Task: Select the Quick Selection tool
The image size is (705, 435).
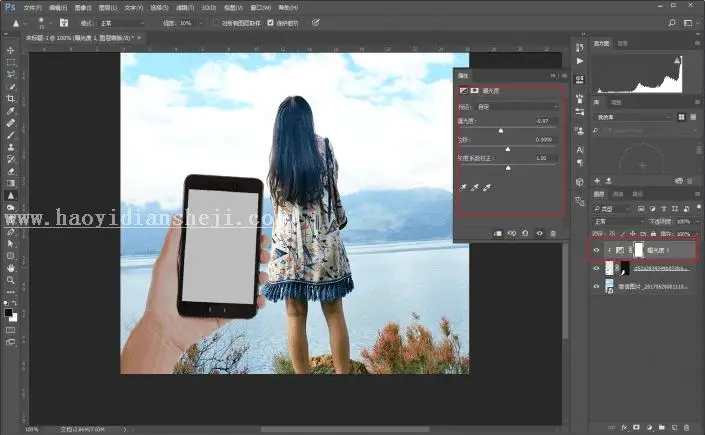Action: 10,86
